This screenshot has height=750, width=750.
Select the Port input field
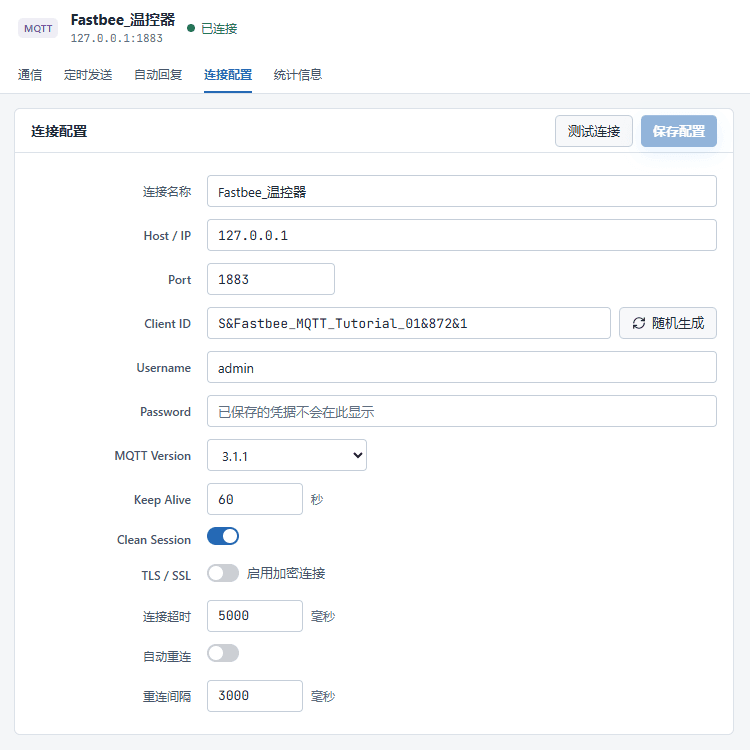click(271, 279)
